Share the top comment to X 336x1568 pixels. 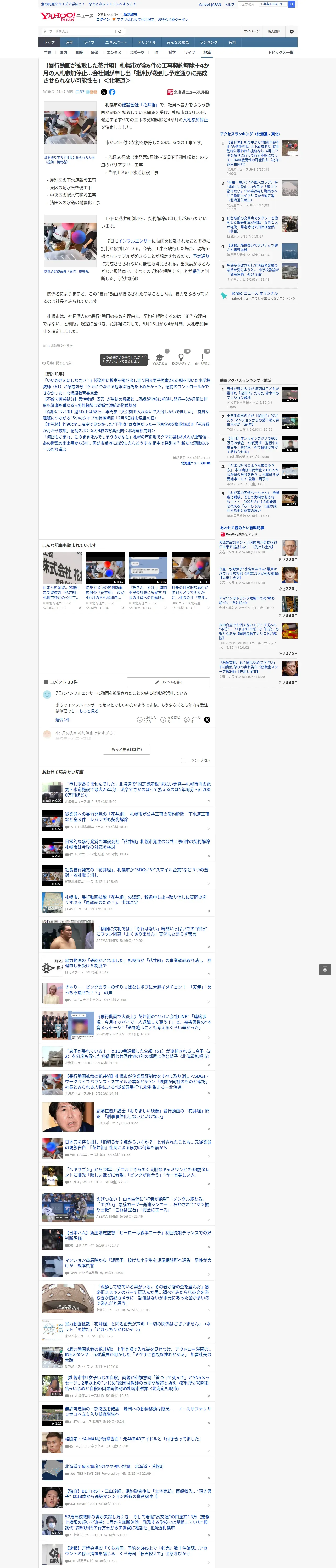(x=207, y=719)
